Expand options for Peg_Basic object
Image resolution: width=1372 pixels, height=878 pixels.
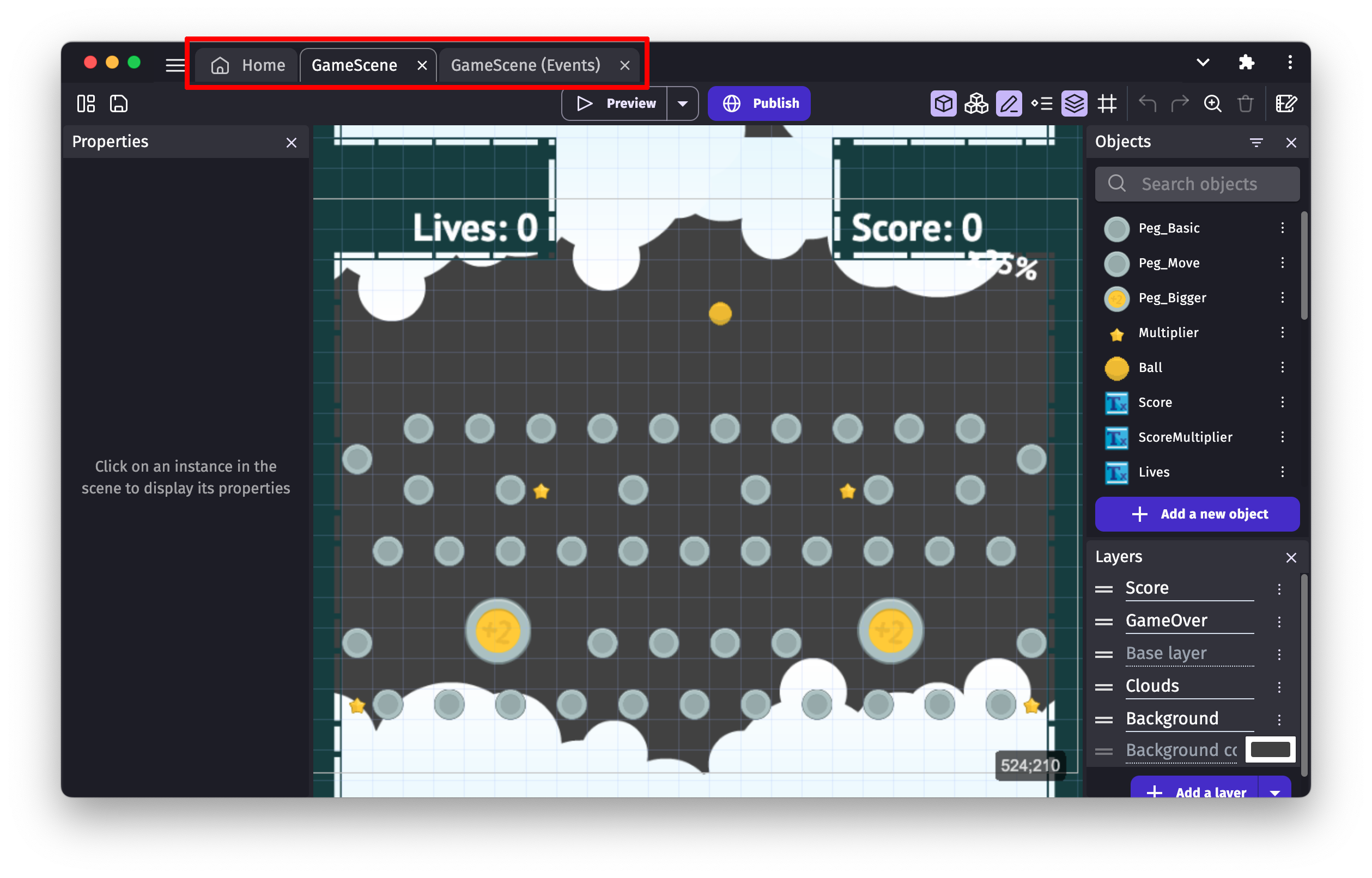[1283, 227]
